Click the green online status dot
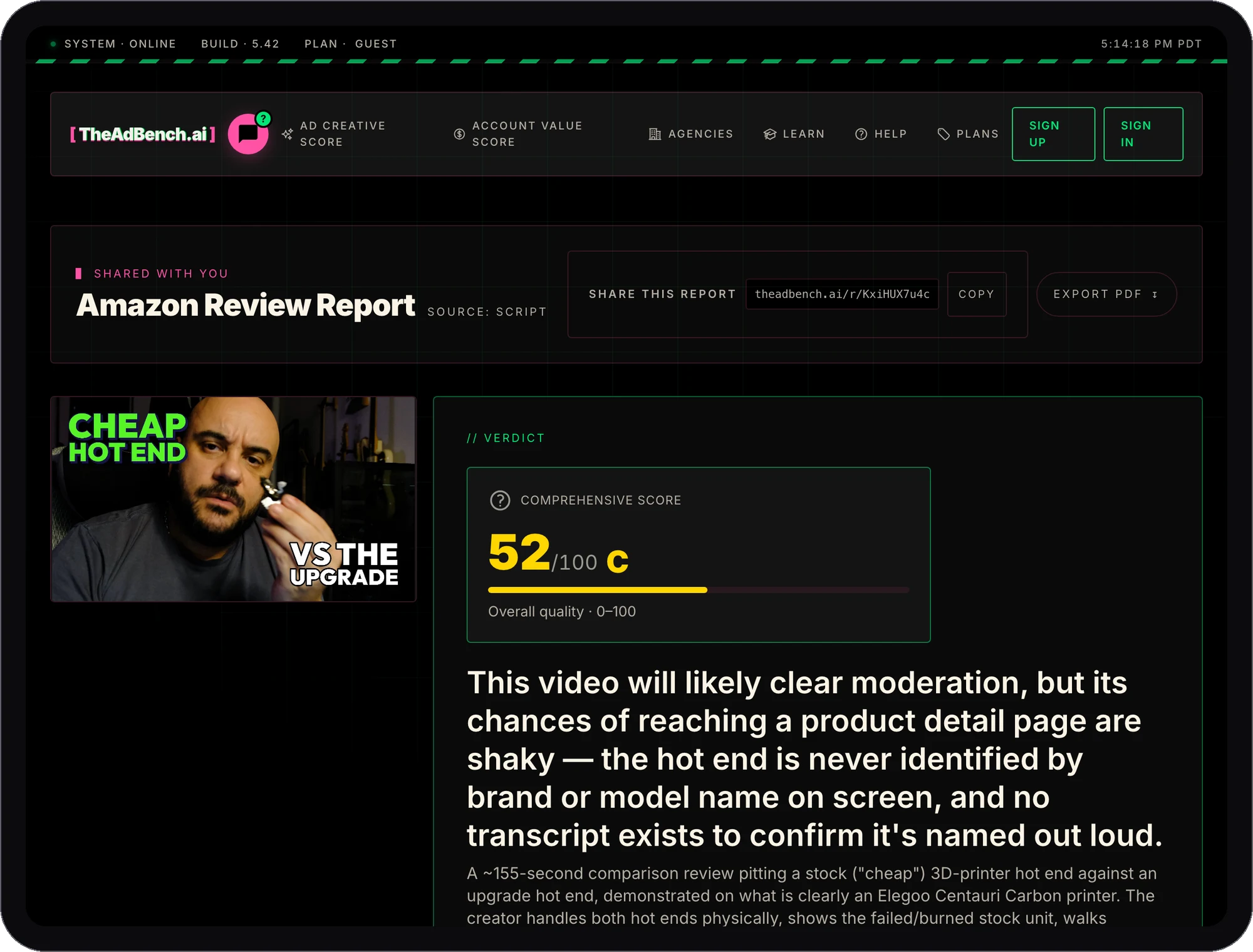This screenshot has height=952, width=1253. point(53,44)
